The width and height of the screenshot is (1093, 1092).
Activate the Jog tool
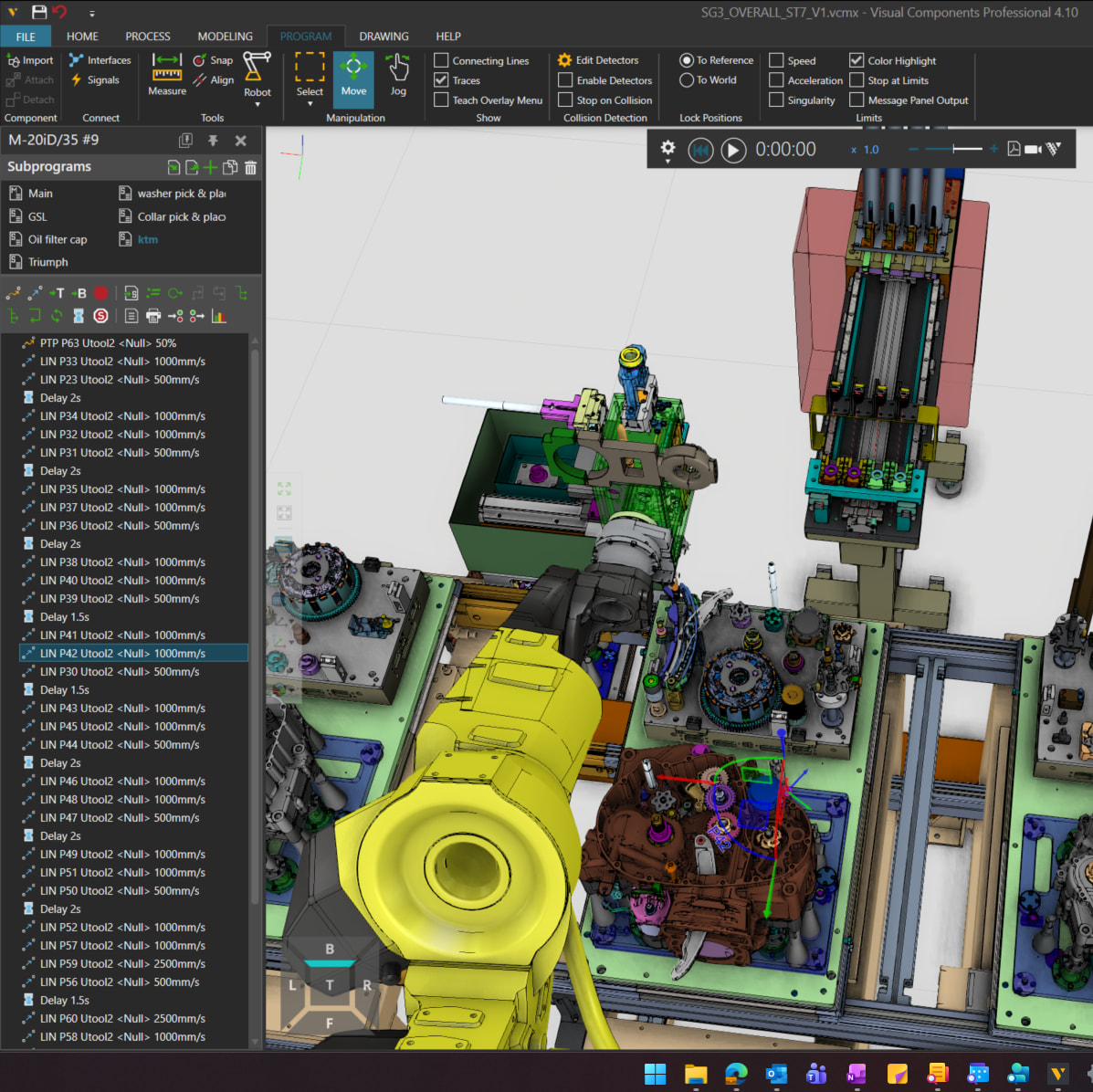[397, 79]
